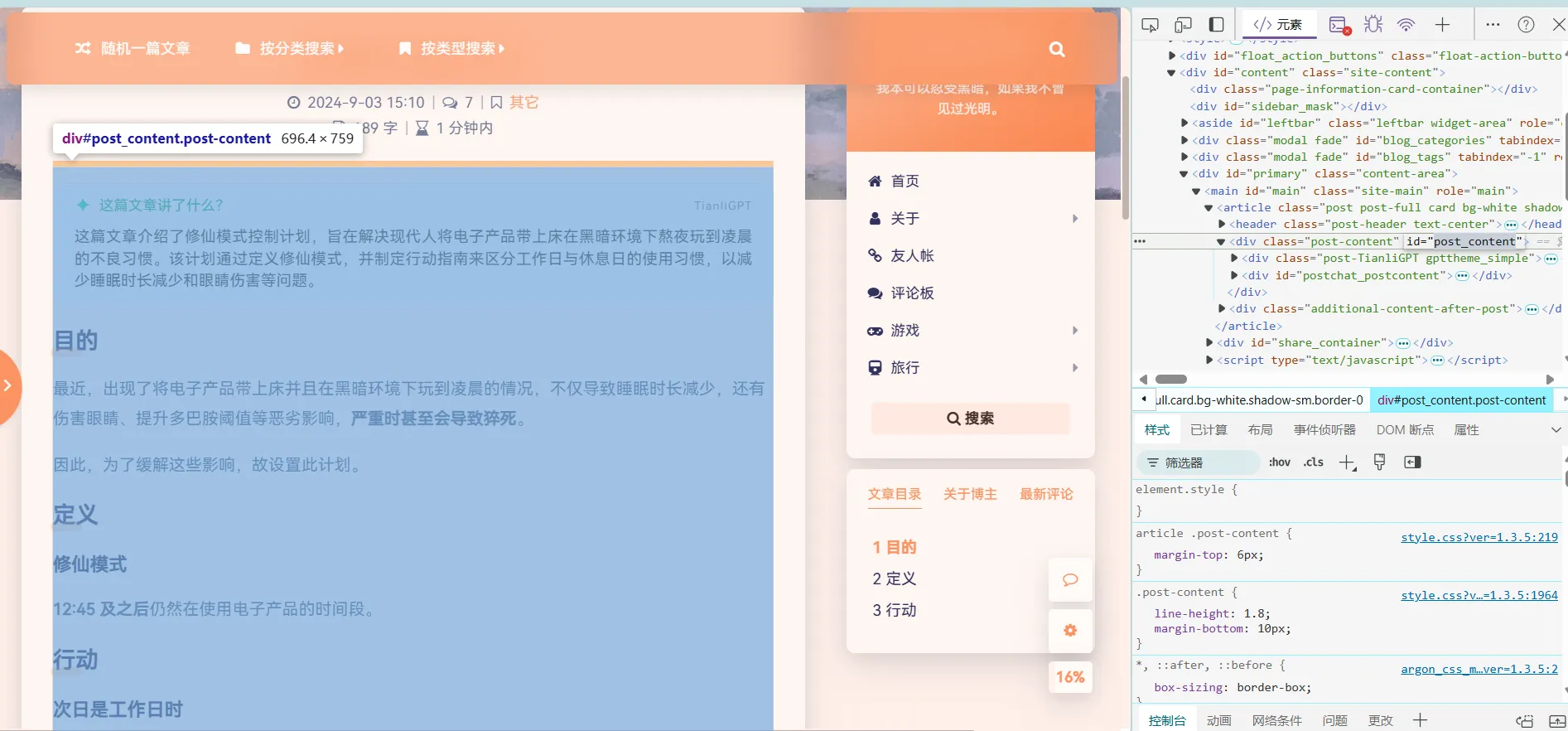Toggle .cls element classes panel
1568x731 pixels.
(x=1314, y=462)
